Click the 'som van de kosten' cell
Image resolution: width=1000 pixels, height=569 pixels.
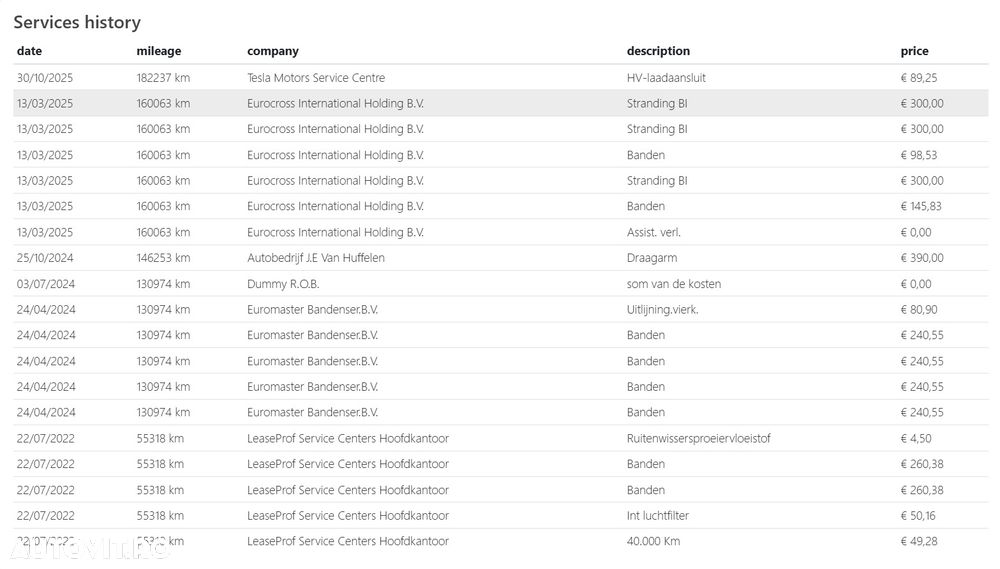point(673,284)
